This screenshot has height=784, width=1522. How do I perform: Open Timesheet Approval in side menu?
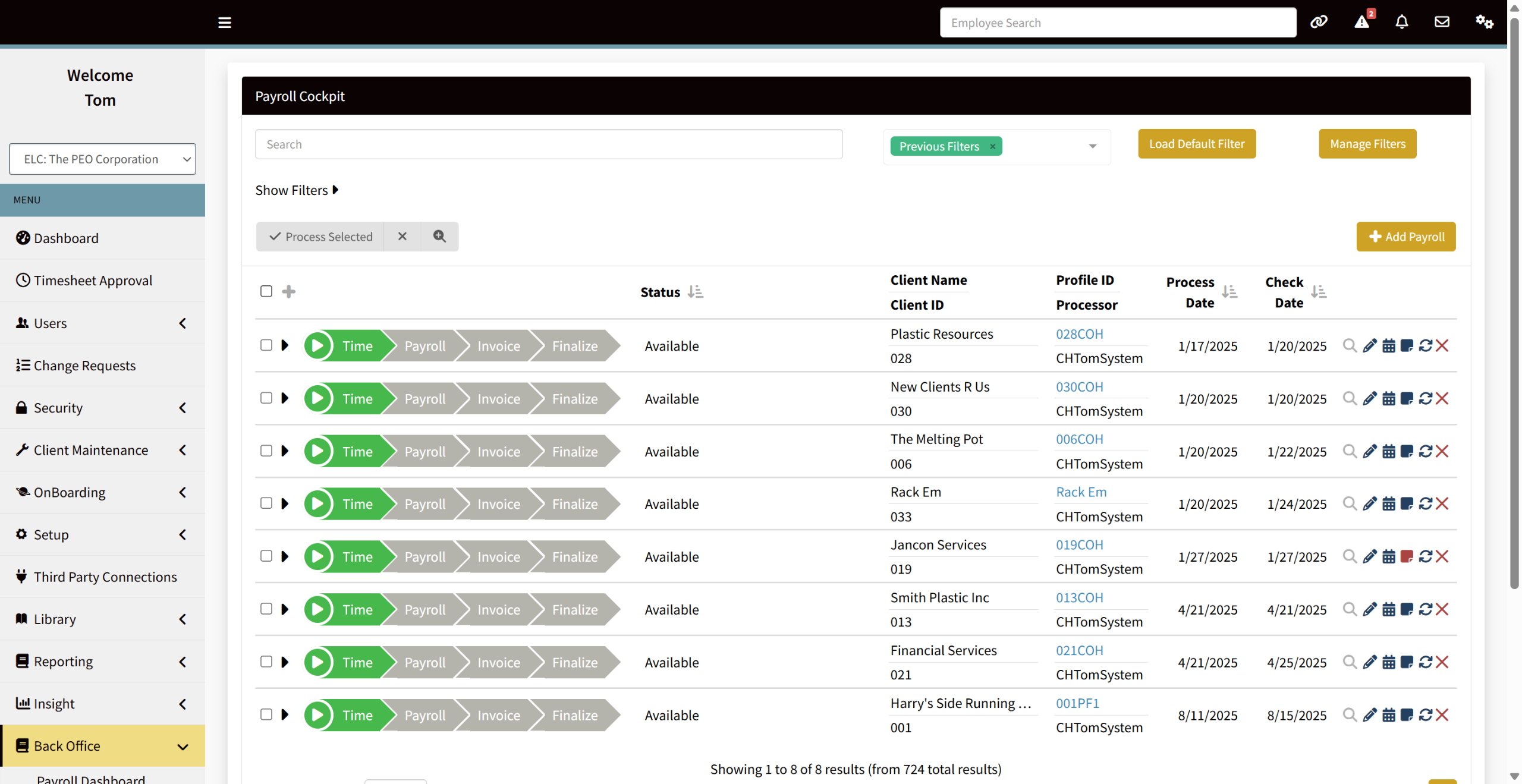coord(102,281)
